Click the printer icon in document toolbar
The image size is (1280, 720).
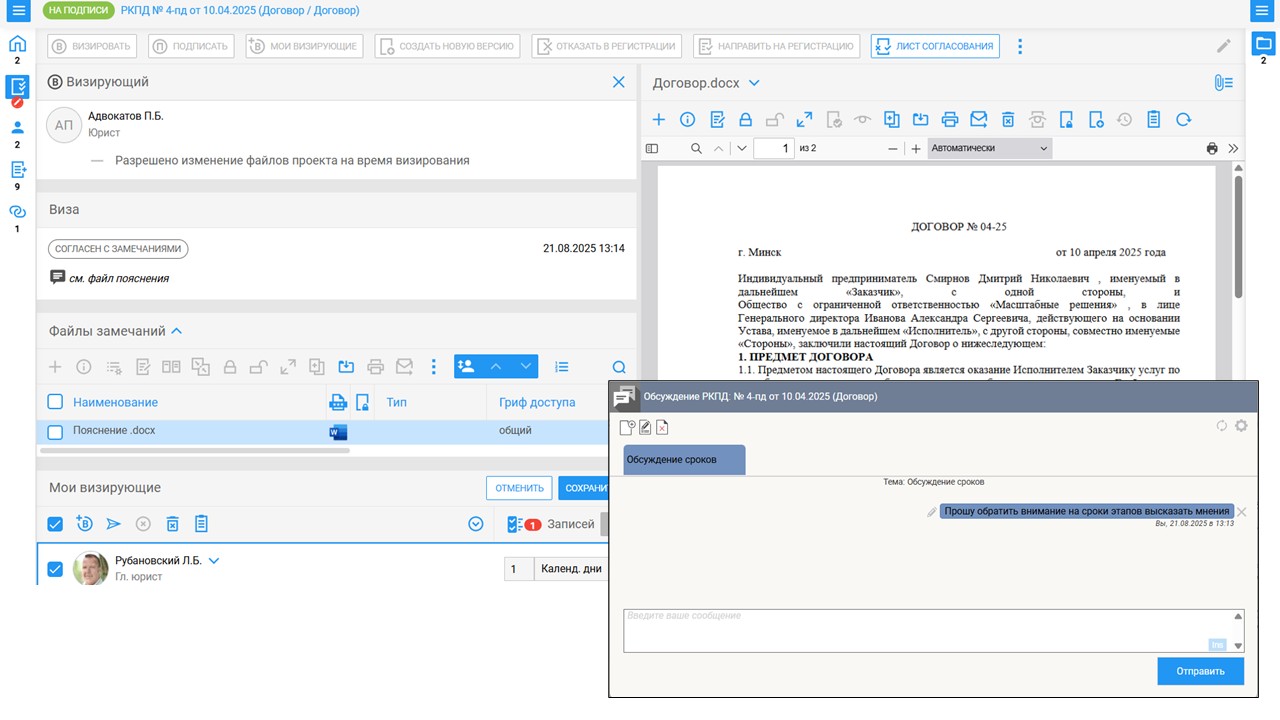click(950, 120)
